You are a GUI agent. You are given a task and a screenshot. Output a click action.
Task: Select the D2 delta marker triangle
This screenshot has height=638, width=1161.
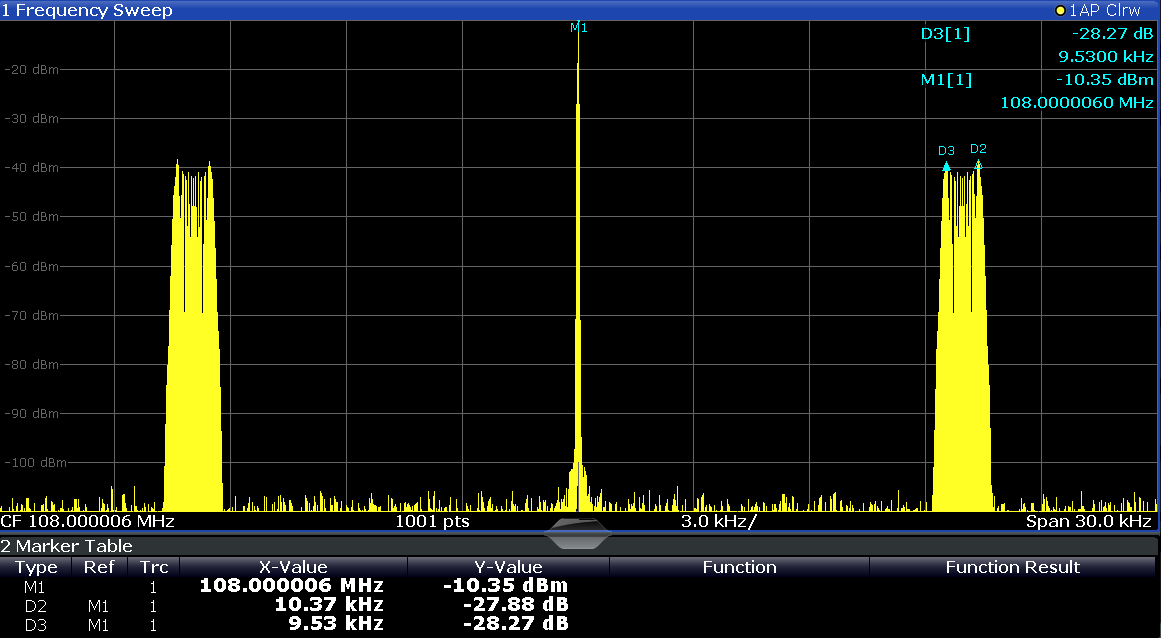point(978,164)
